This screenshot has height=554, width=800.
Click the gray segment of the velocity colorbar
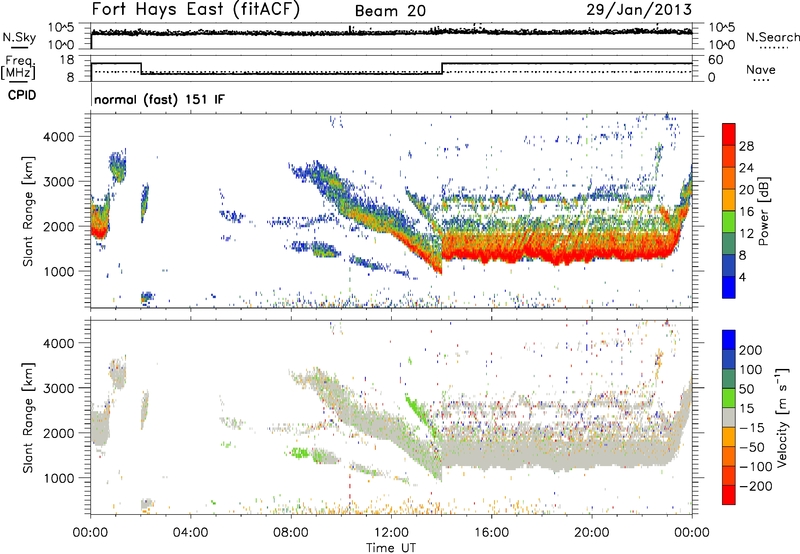pos(729,417)
